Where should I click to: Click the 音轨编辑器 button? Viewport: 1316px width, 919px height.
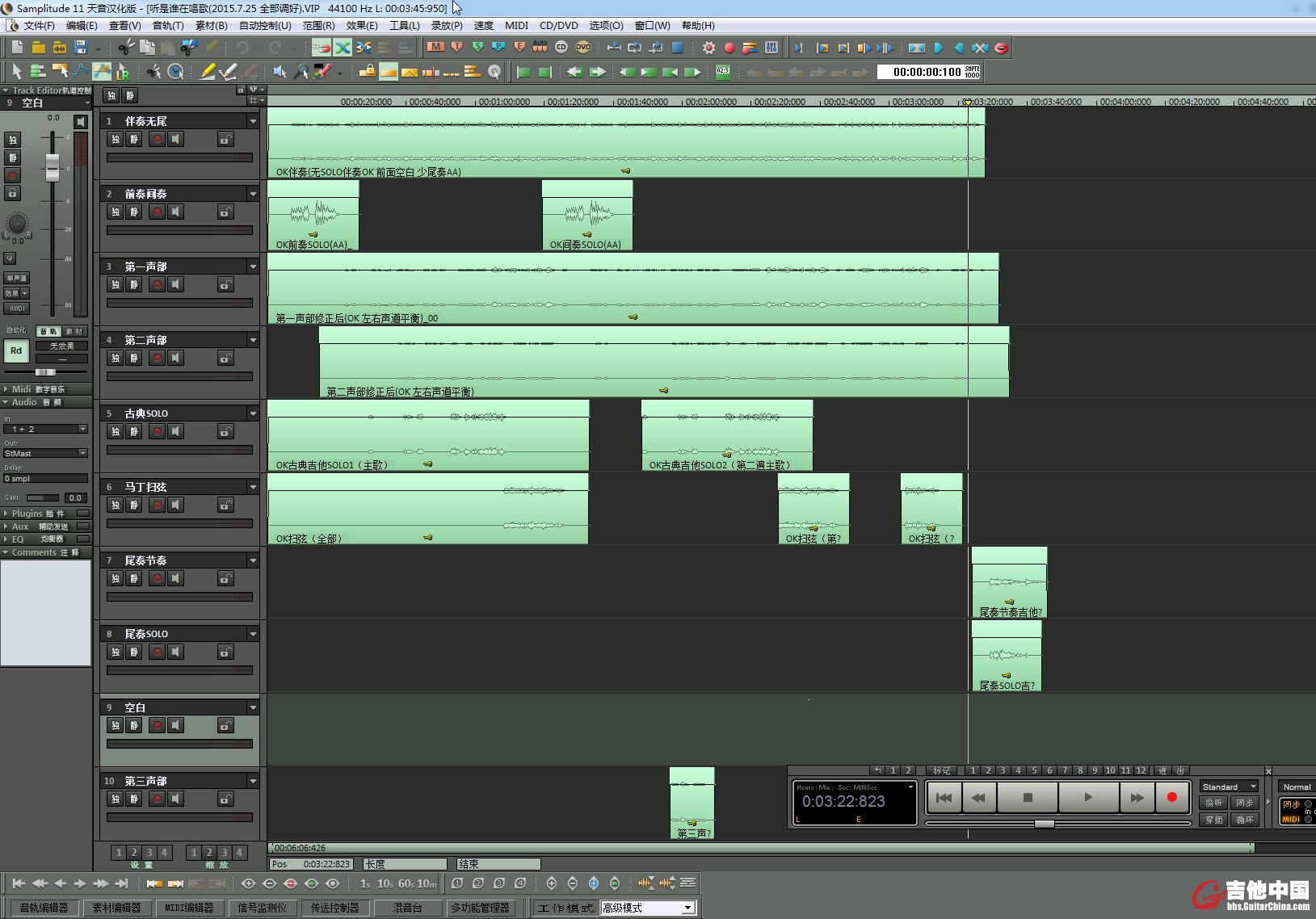pos(44,908)
